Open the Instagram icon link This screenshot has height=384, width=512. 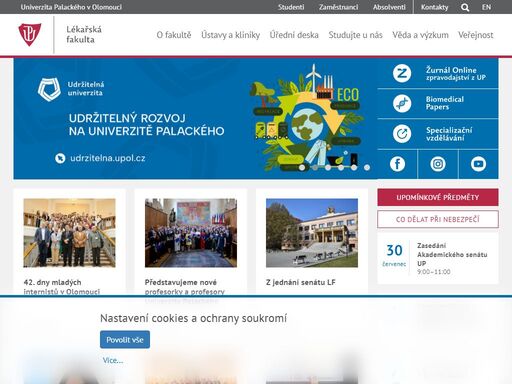(438, 164)
